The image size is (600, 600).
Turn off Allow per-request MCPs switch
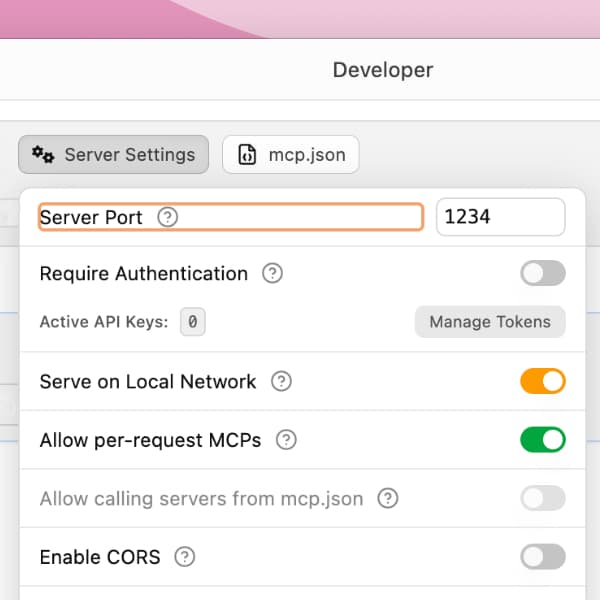tap(543, 440)
